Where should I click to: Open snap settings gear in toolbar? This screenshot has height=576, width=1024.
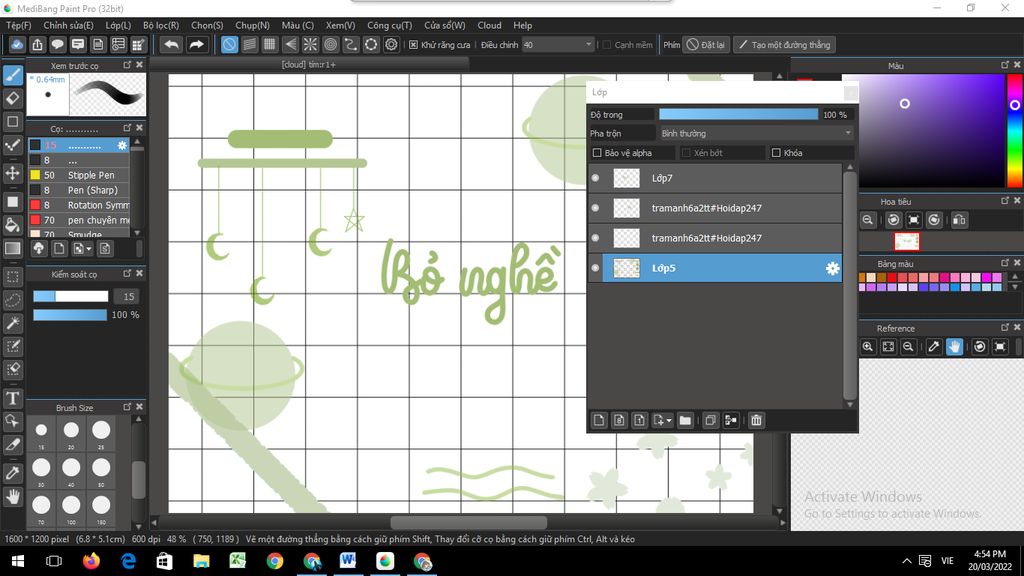point(391,44)
